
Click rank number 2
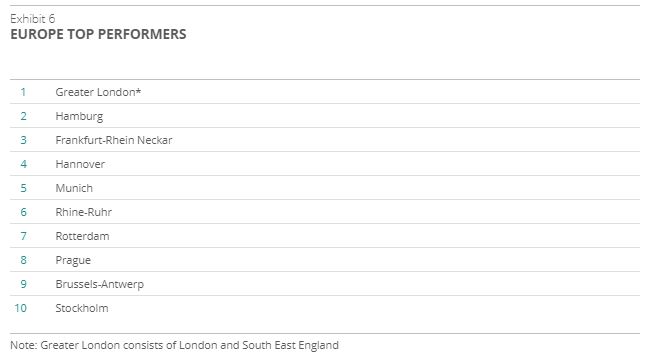[x=24, y=116]
